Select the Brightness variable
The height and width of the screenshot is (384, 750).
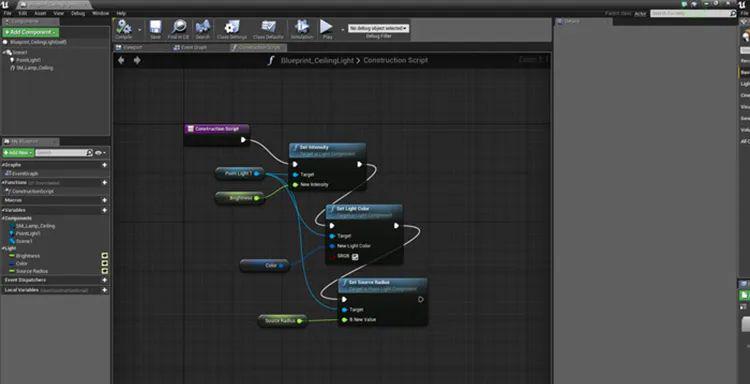point(27,256)
